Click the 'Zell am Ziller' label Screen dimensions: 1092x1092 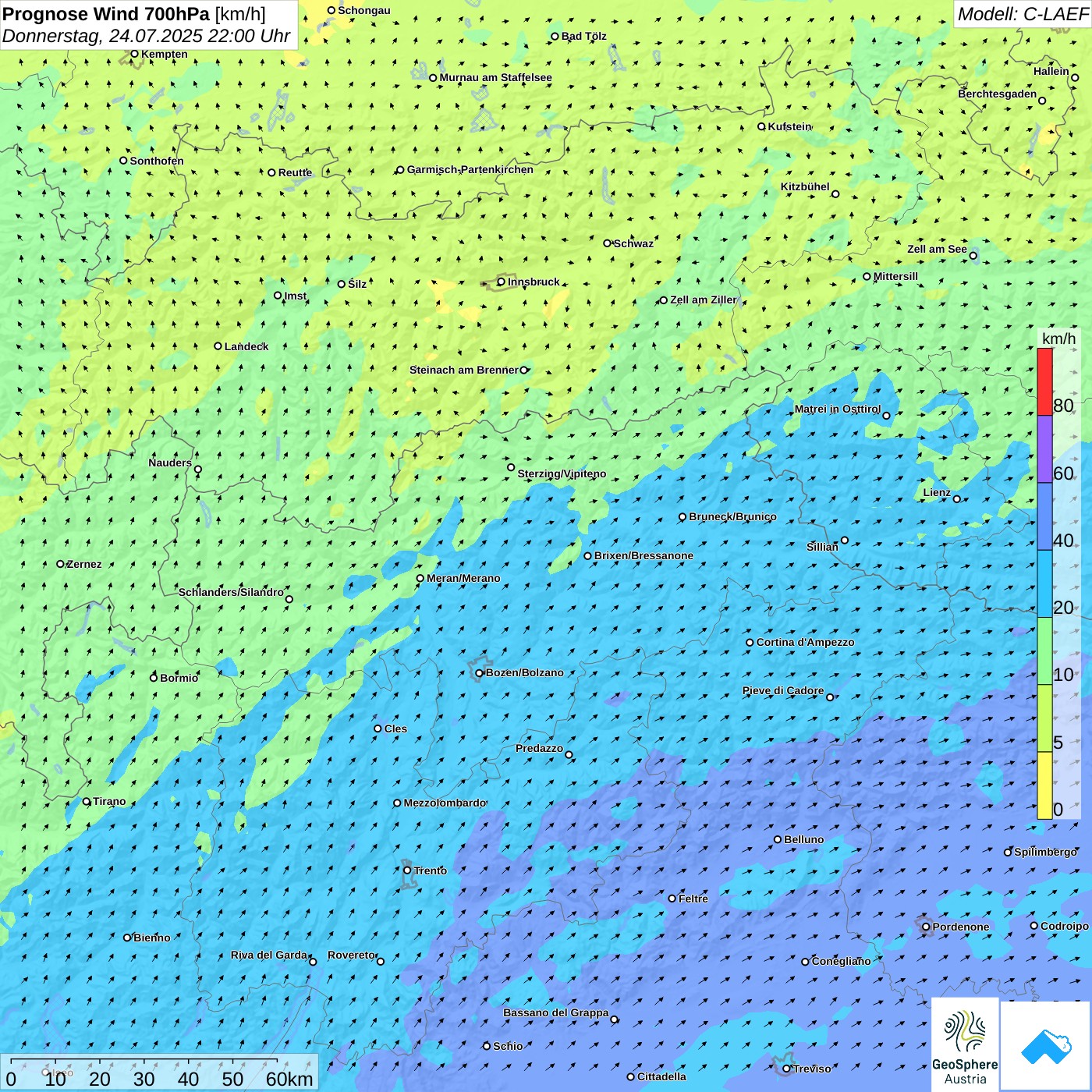point(703,300)
